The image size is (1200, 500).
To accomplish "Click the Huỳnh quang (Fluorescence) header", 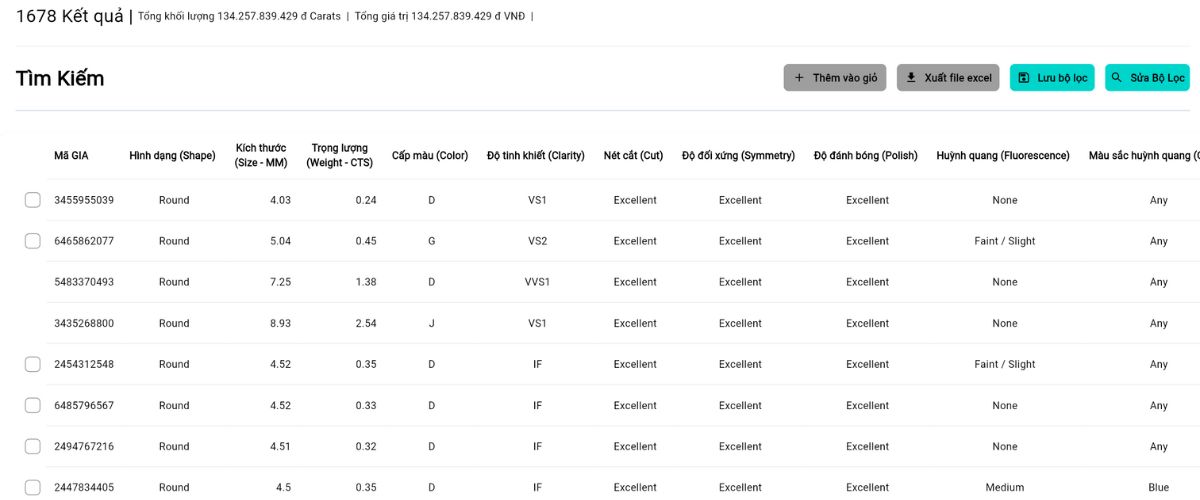I will coord(1003,155).
